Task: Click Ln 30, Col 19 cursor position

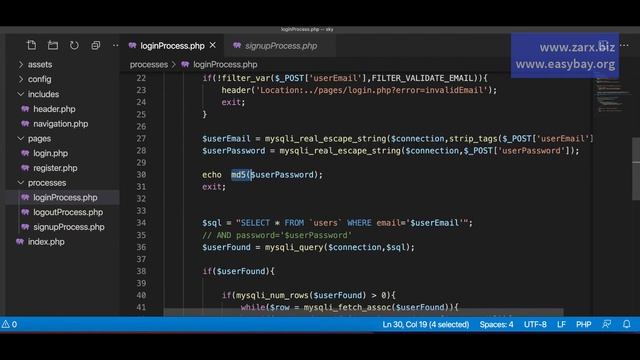Action: [x=425, y=324]
